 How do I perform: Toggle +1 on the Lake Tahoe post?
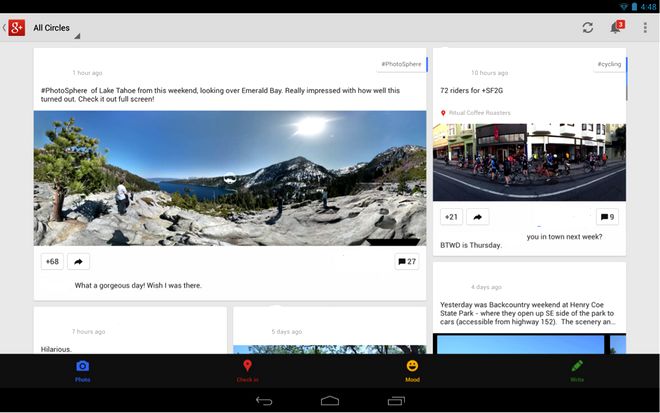click(x=52, y=262)
